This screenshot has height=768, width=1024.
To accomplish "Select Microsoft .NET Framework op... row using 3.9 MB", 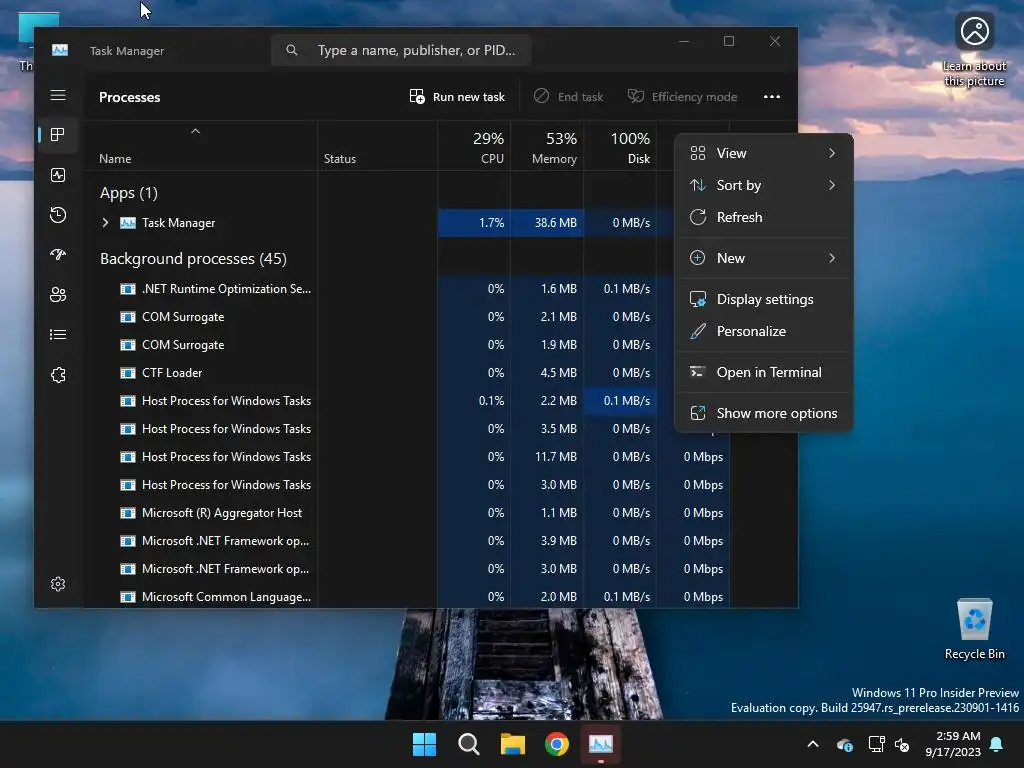I will click(x=406, y=541).
